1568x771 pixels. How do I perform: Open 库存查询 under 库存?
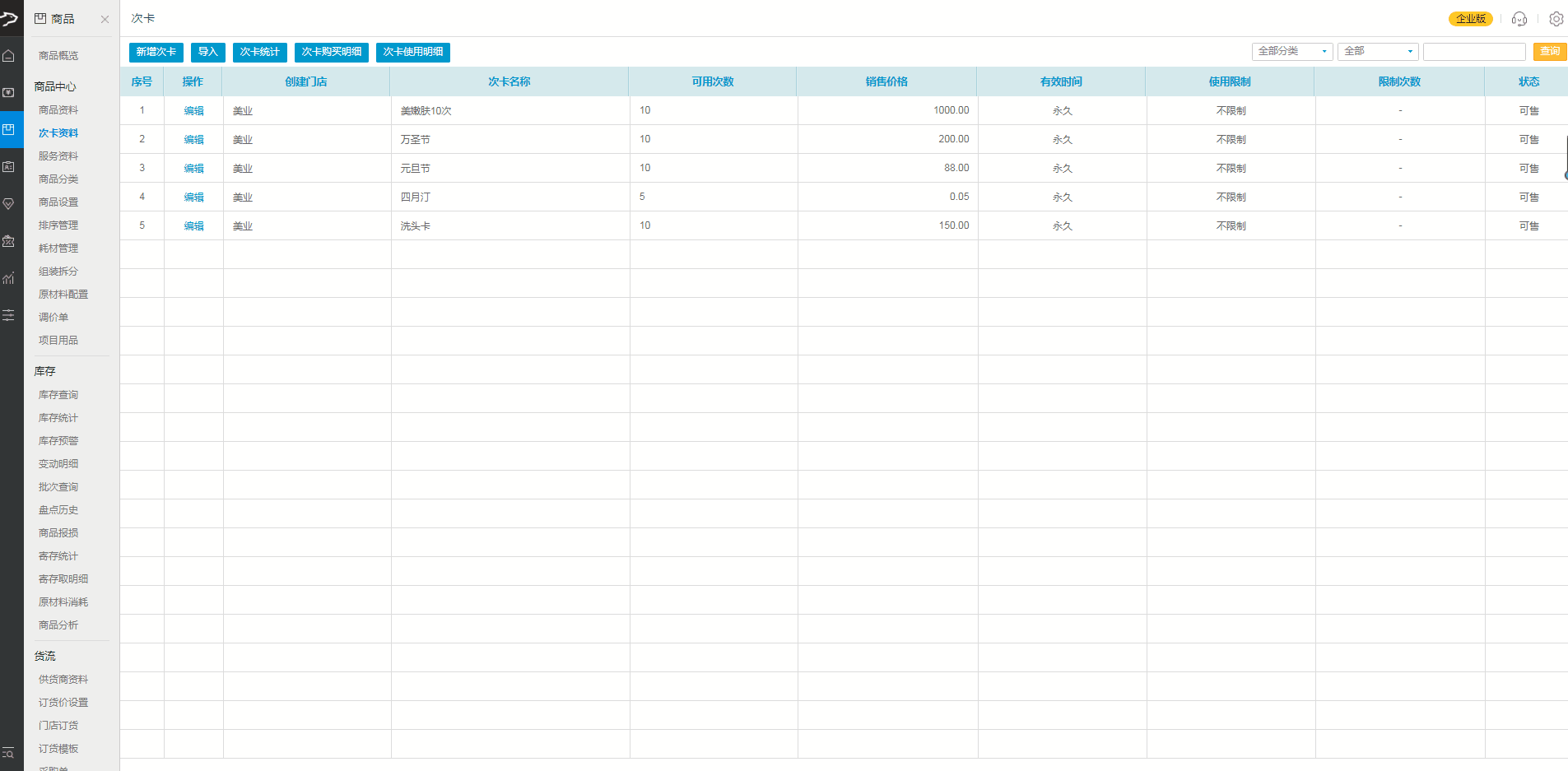[58, 395]
